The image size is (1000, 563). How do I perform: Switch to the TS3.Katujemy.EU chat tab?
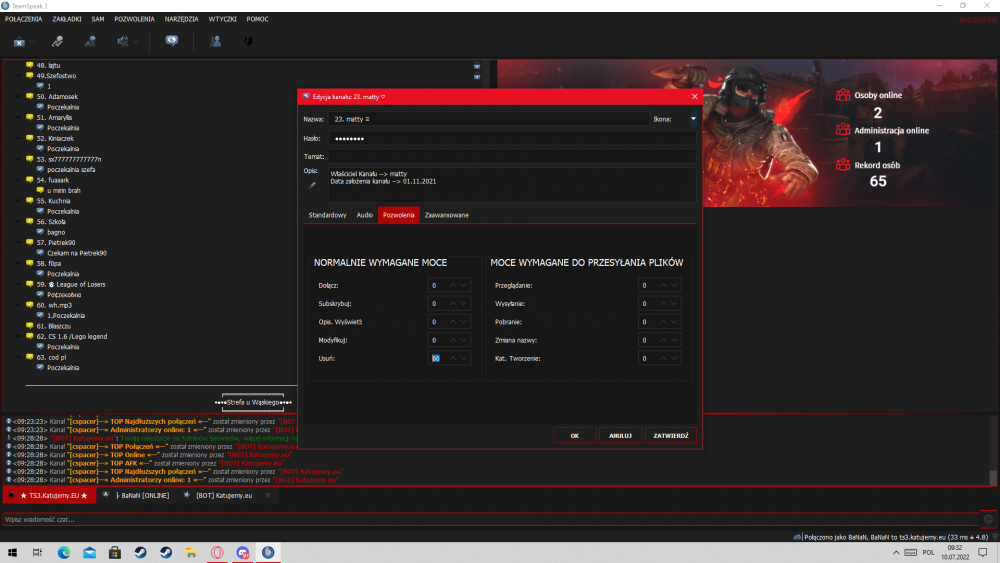click(49, 495)
